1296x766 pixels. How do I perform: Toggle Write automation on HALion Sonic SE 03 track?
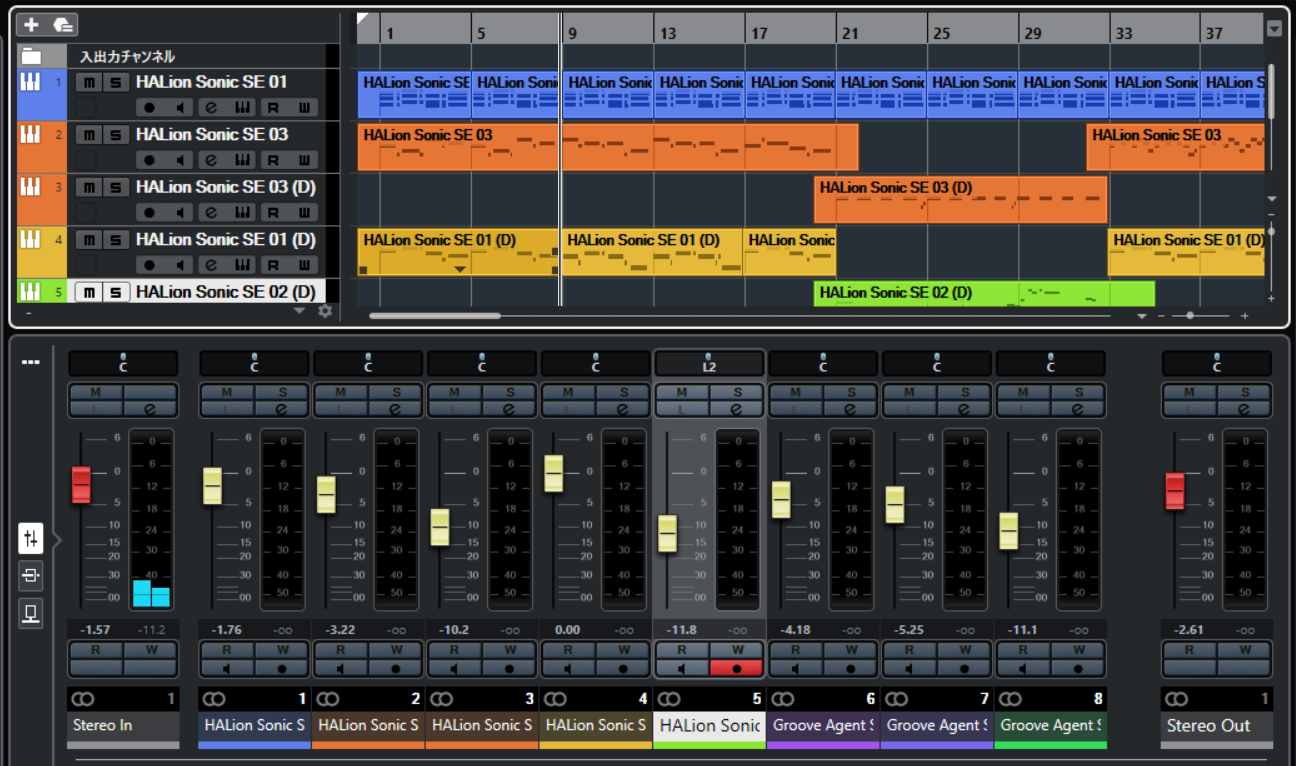[x=304, y=160]
